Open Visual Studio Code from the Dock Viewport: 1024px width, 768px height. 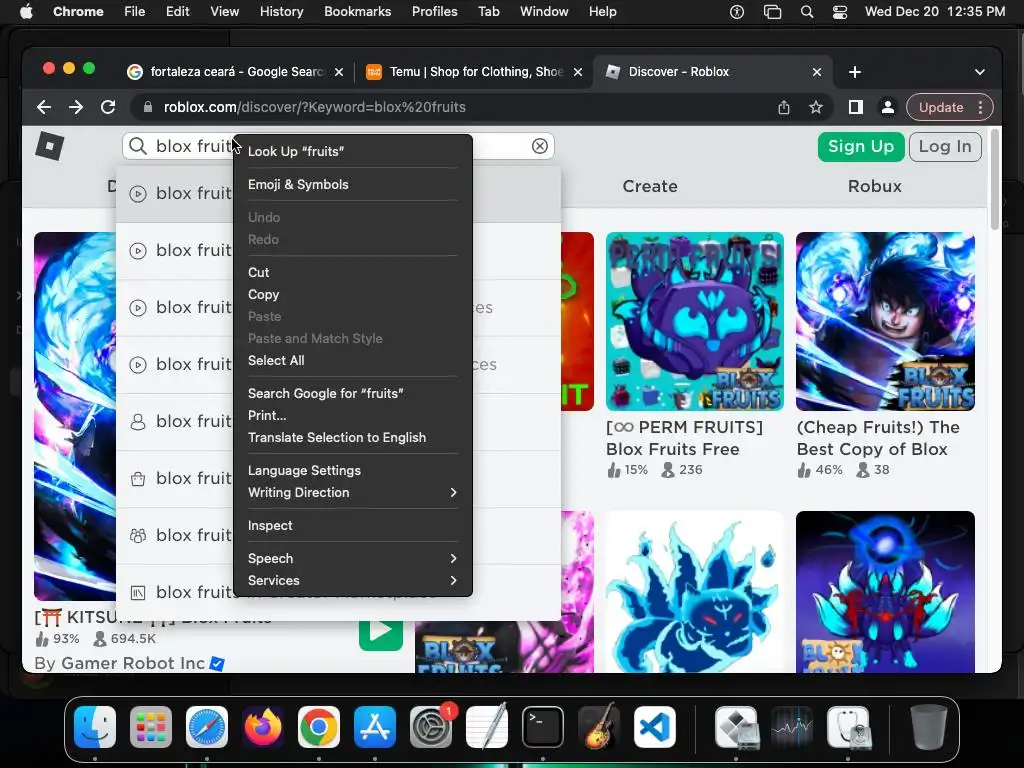click(x=655, y=727)
